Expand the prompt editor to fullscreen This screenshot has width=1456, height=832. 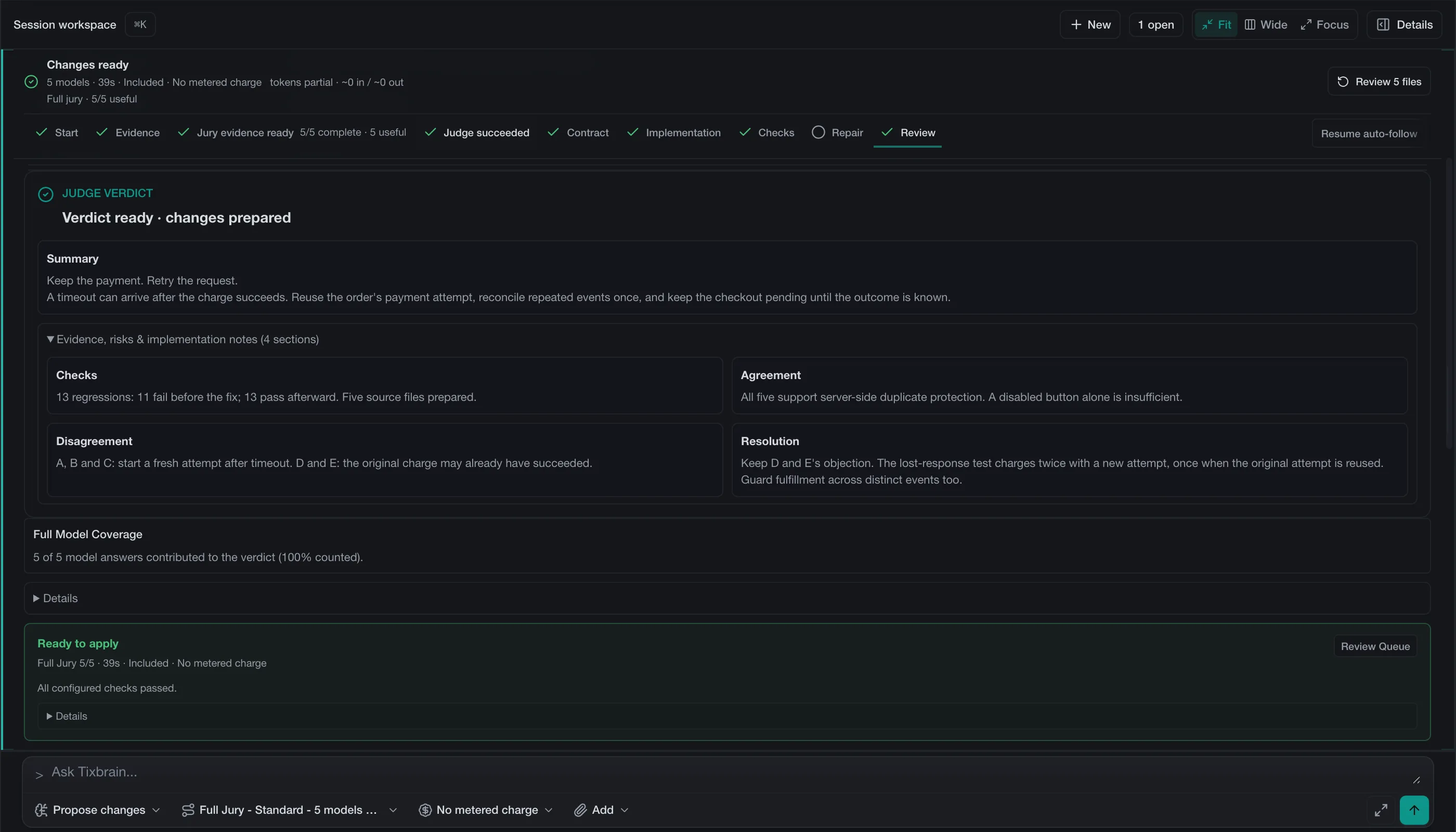coord(1381,810)
